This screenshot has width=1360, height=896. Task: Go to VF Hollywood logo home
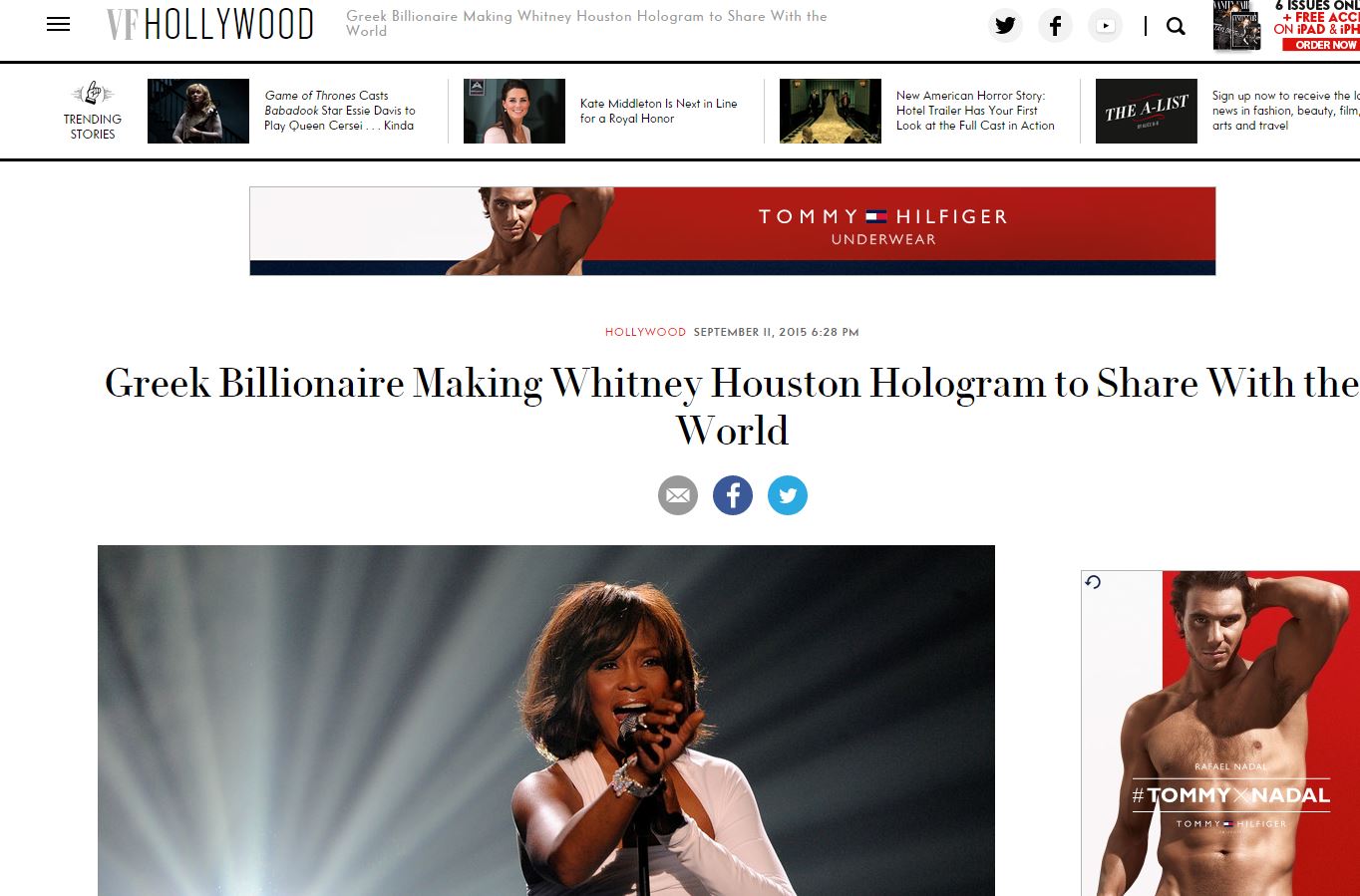click(x=210, y=25)
